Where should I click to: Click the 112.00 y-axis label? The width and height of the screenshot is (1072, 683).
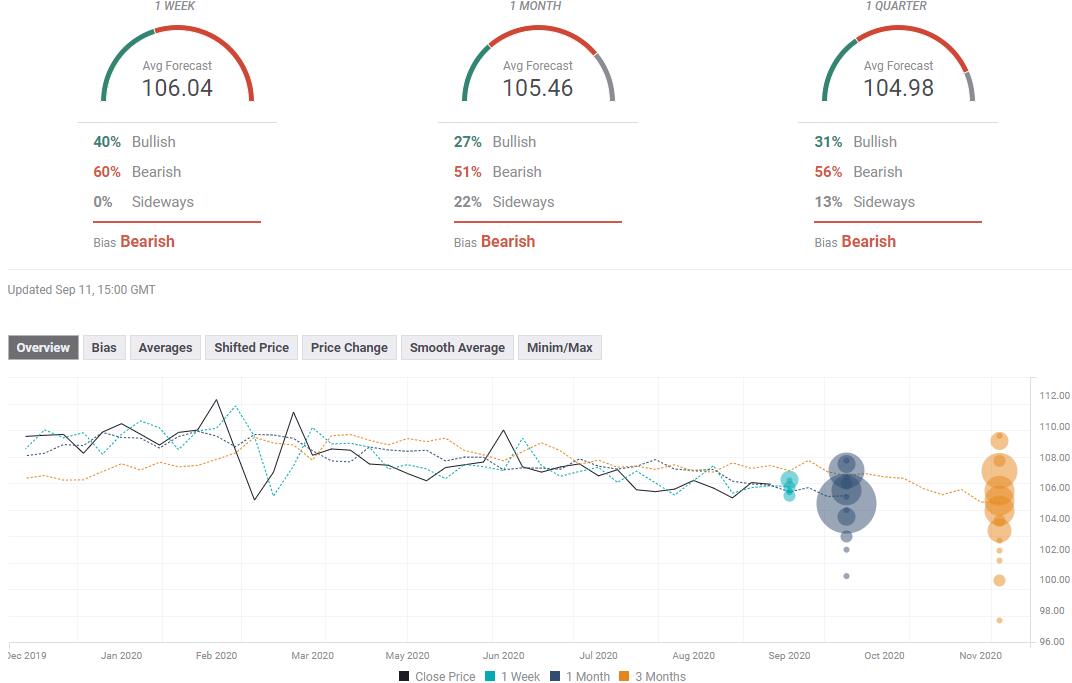pyautogui.click(x=1054, y=395)
